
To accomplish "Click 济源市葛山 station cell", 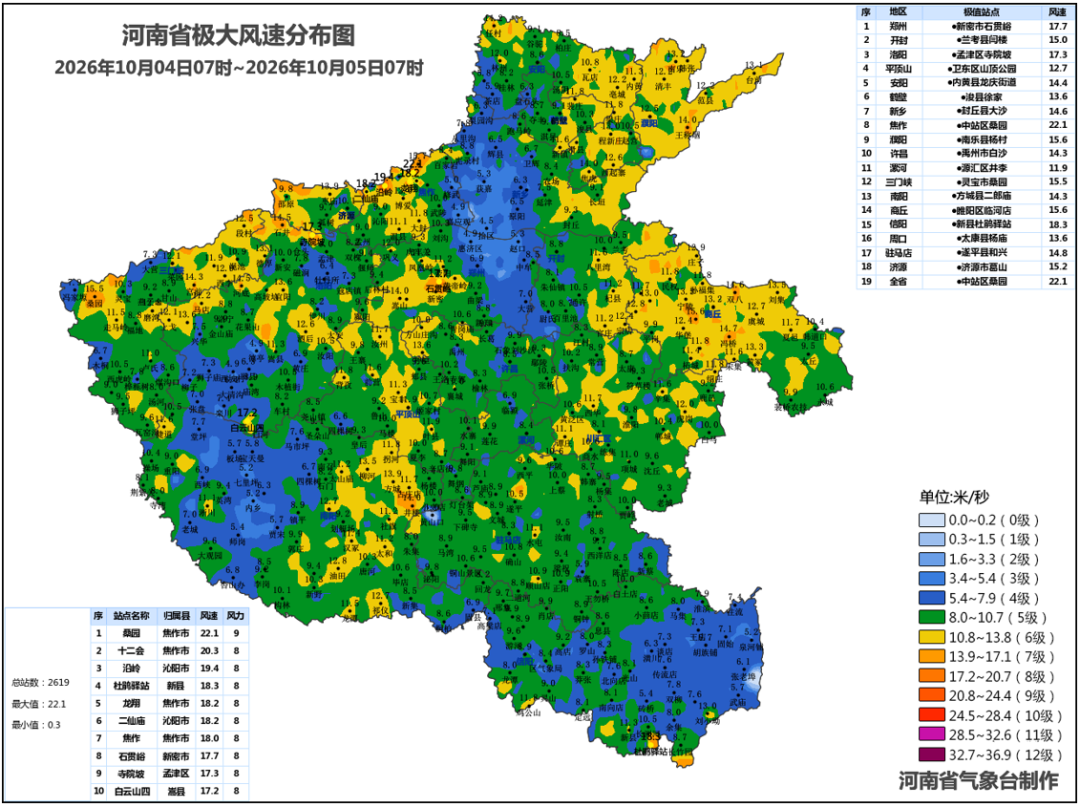I will tap(981, 267).
